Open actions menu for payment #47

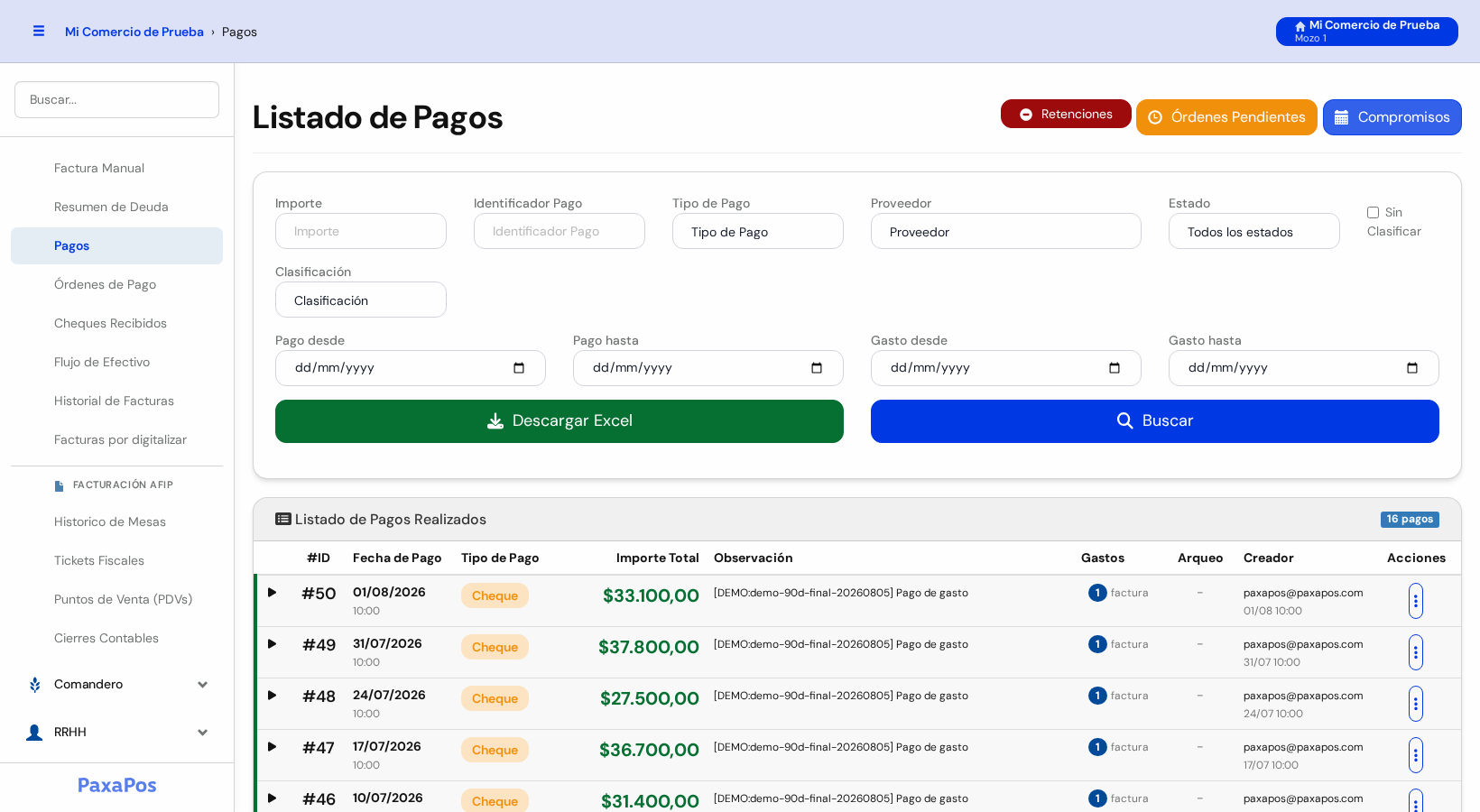pos(1416,755)
